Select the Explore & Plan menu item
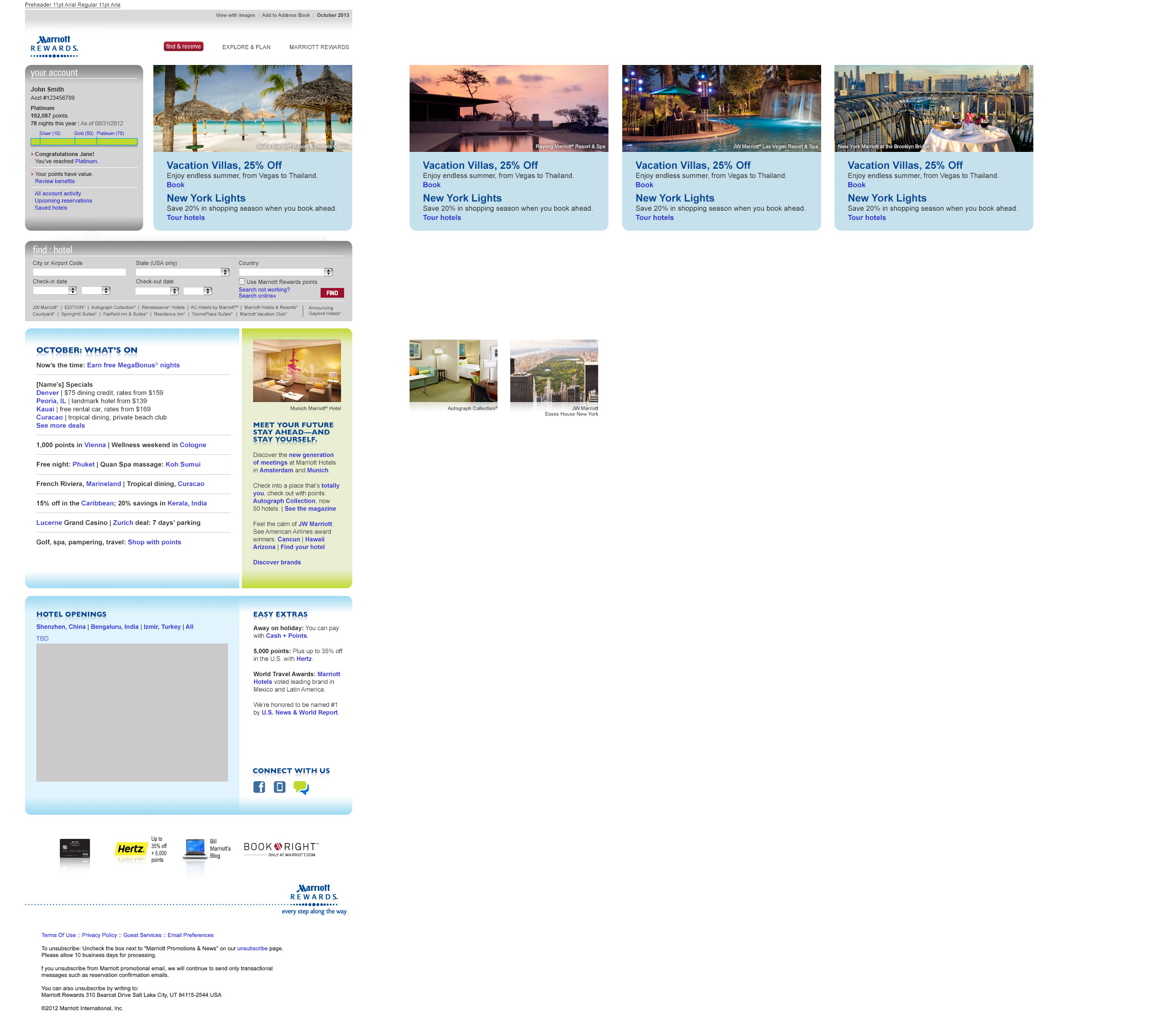This screenshot has height=1023, width=1176. pos(246,48)
